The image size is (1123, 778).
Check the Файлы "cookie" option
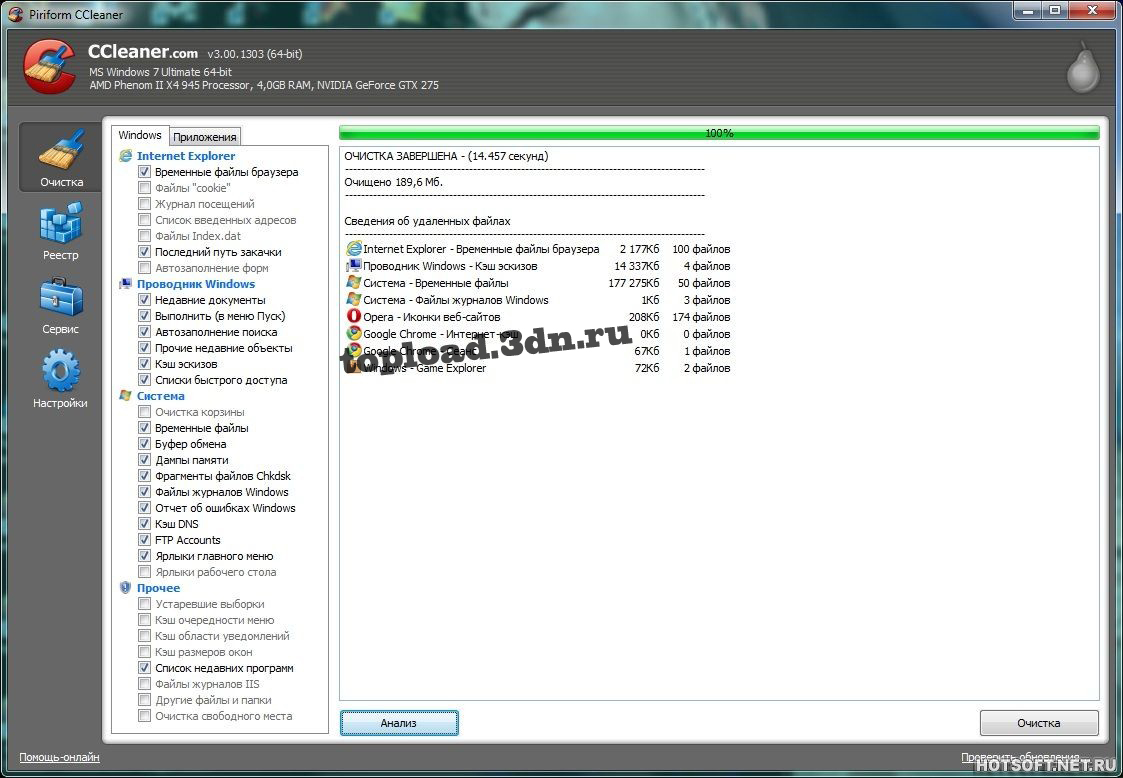click(x=145, y=188)
